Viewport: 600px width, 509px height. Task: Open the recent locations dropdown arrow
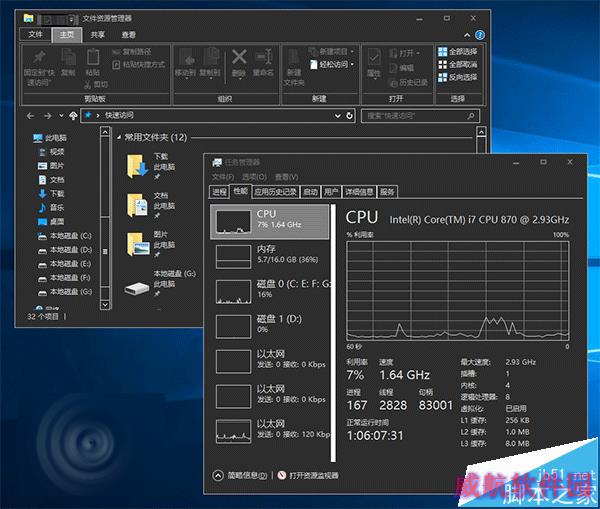(61, 116)
